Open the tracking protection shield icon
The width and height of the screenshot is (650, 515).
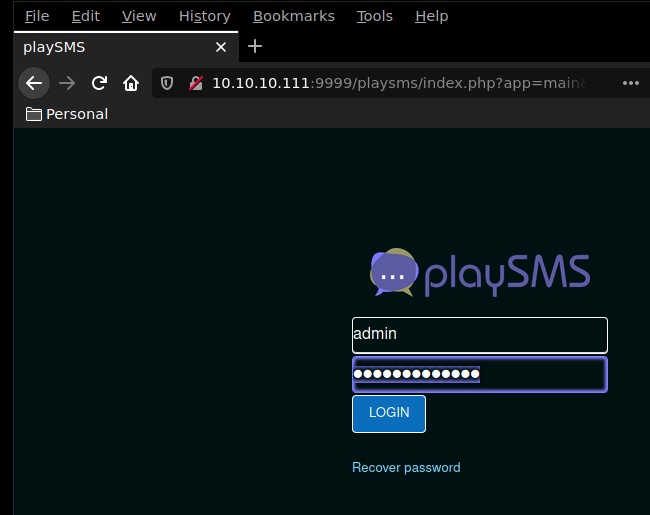(x=168, y=83)
